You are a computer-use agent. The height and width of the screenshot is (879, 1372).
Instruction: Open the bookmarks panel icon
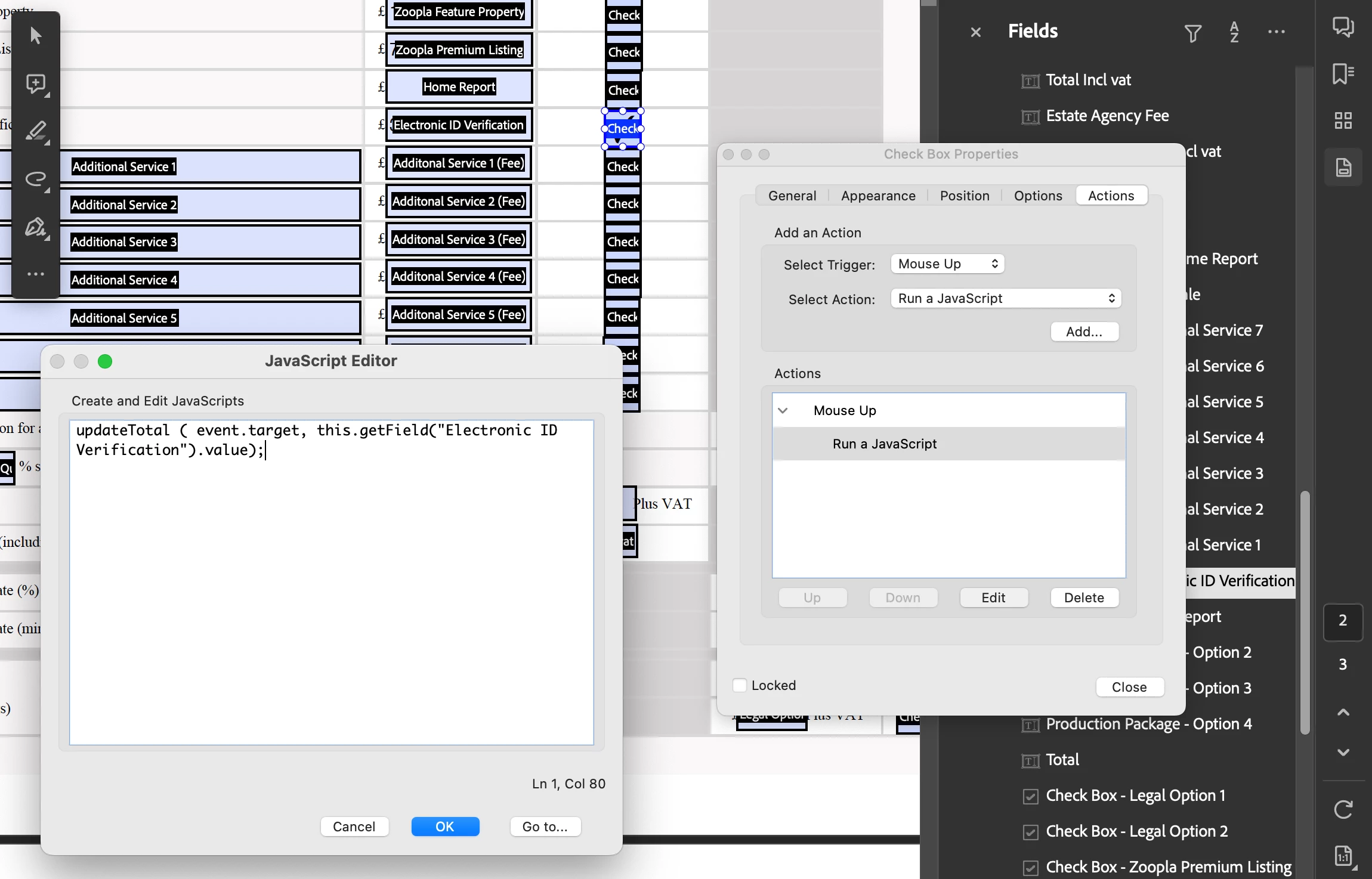coord(1343,74)
